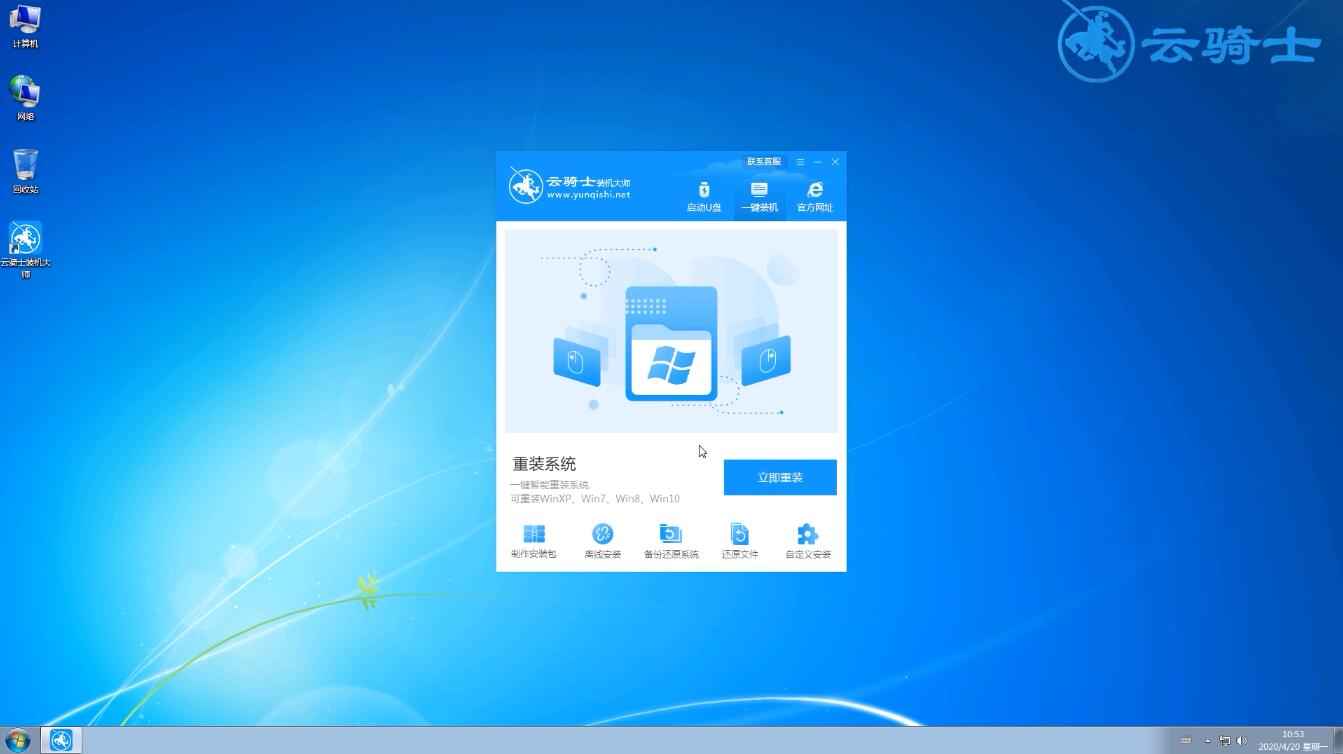
Task: Click the 可重装WinXP、Win7、Win8、Win10 text
Action: tap(595, 499)
